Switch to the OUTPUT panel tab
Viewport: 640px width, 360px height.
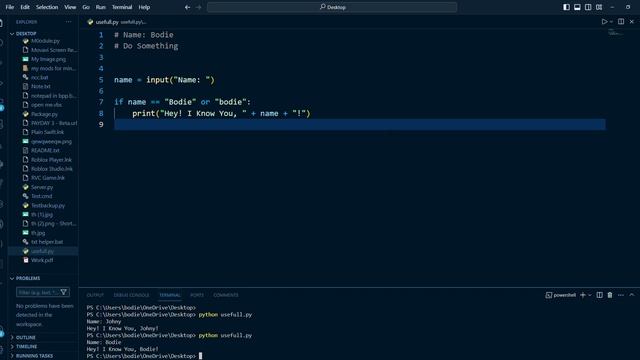coord(95,295)
